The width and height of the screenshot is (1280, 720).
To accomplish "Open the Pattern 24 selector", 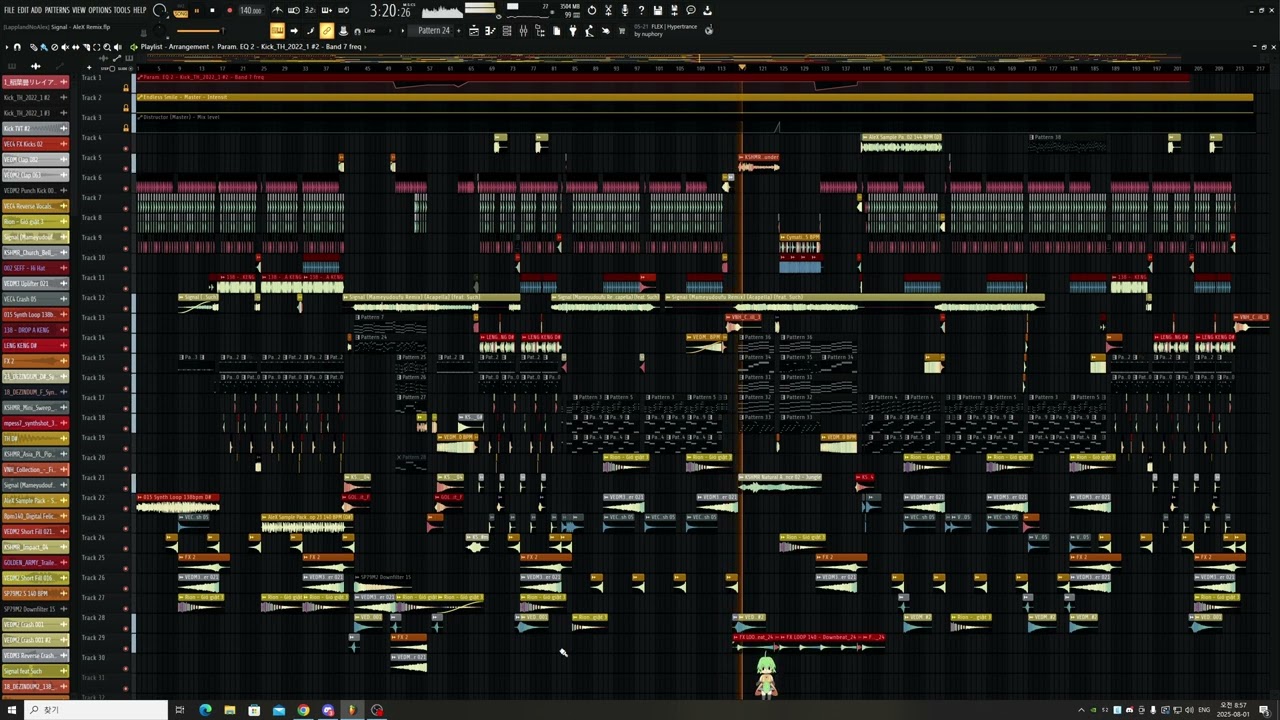I will tap(431, 31).
